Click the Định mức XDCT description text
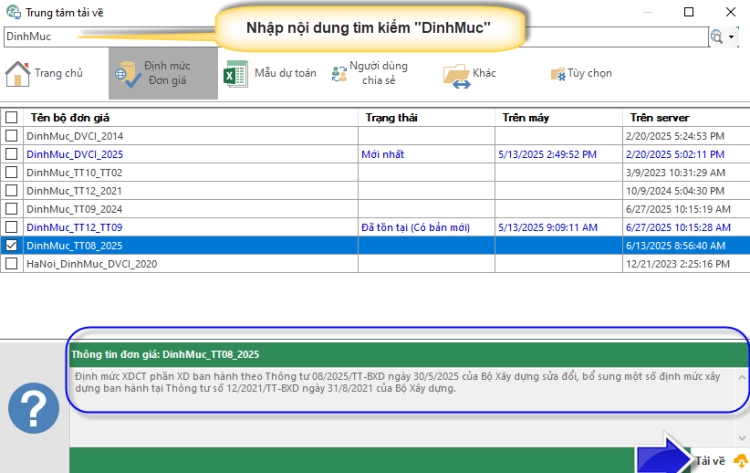 tap(397, 382)
